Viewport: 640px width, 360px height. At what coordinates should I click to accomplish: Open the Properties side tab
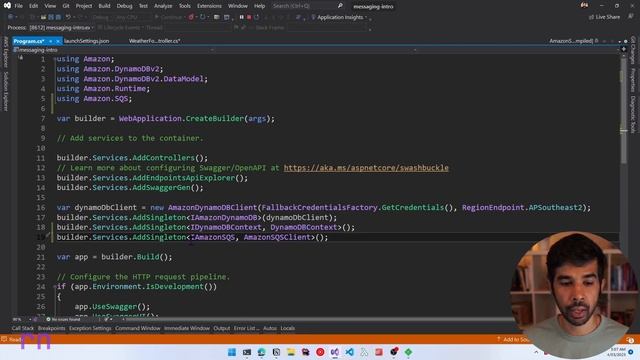point(633,80)
